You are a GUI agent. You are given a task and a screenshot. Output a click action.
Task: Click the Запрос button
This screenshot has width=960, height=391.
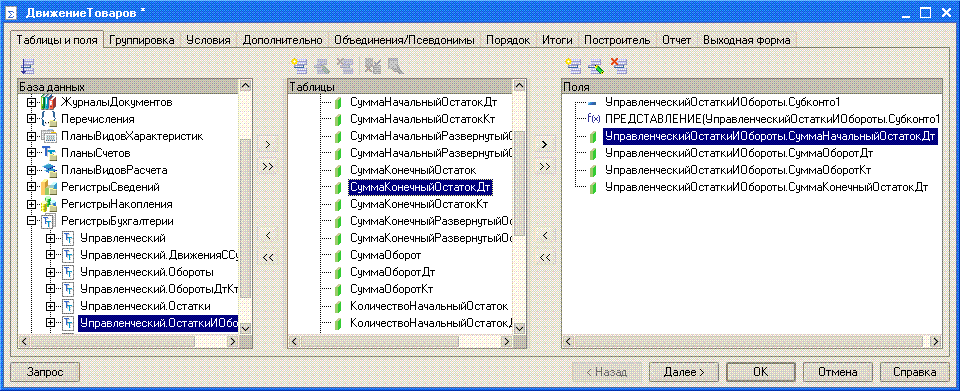point(45,371)
